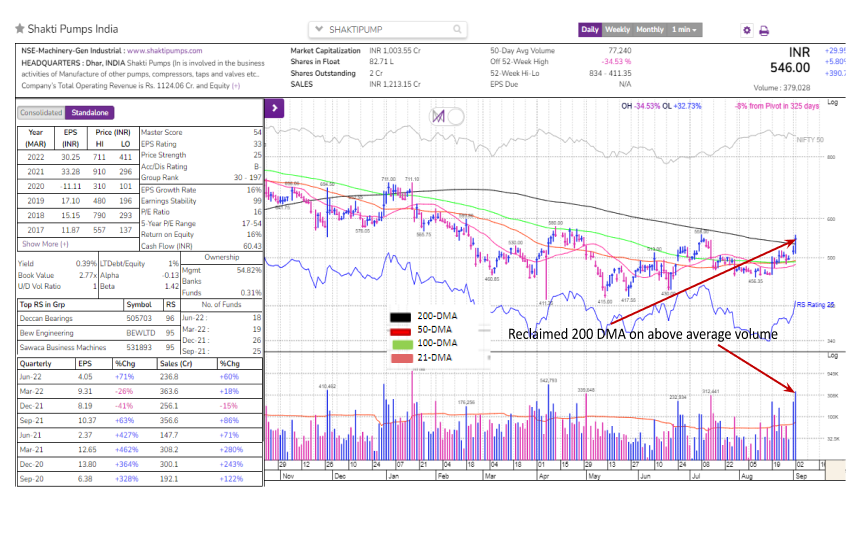Click the Mgmt ownership 54.82% row
This screenshot has height=540, width=860.
tap(222, 270)
